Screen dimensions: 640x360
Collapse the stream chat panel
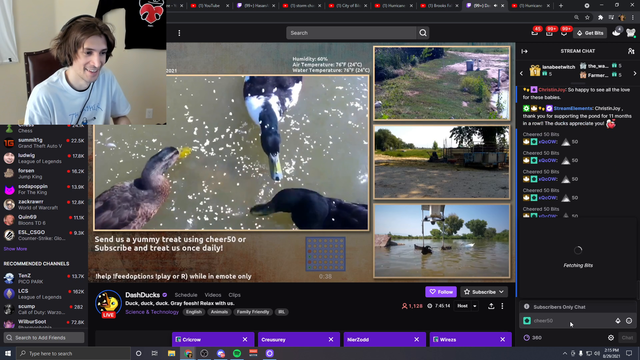click(x=524, y=51)
